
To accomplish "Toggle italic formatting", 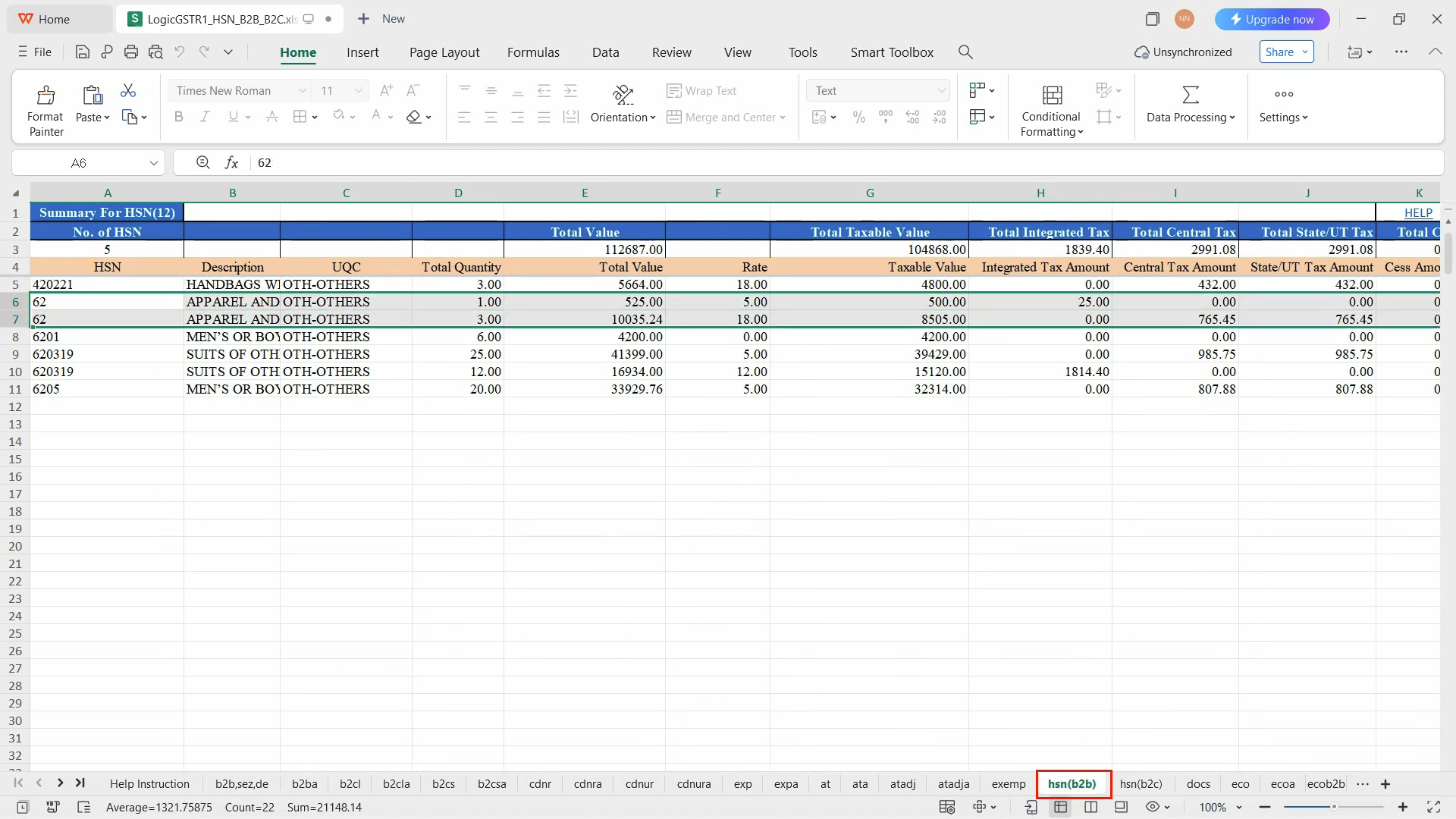I will 206,117.
